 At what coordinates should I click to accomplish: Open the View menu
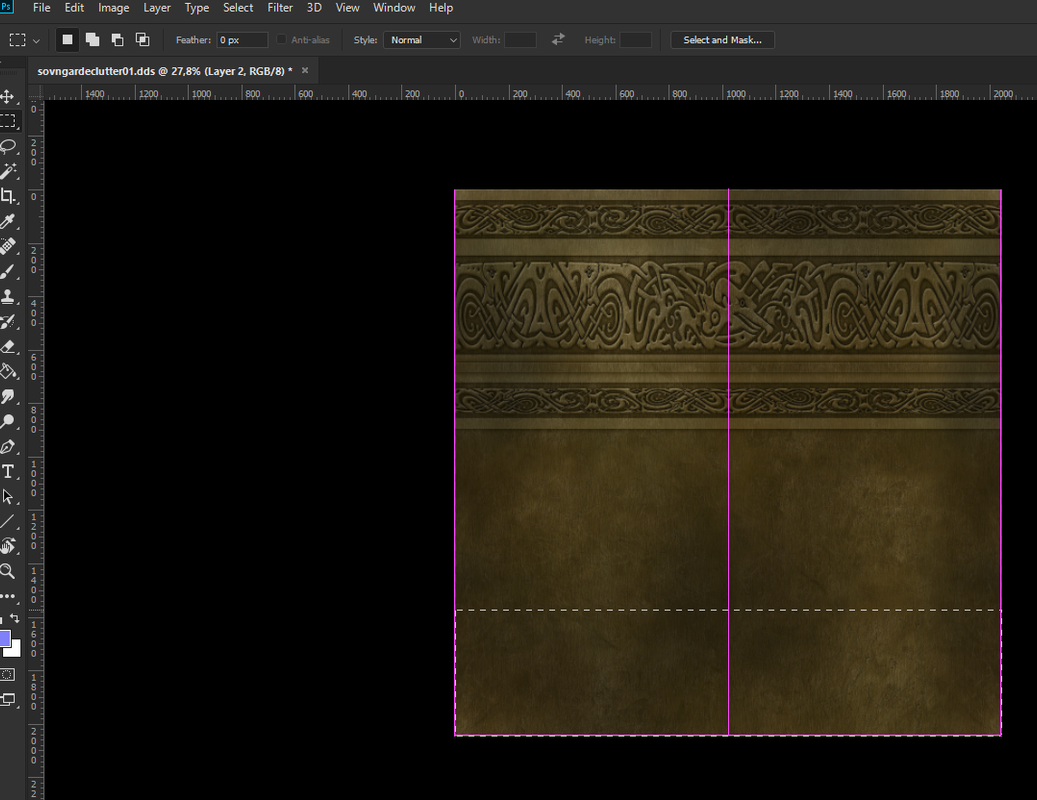(x=347, y=8)
